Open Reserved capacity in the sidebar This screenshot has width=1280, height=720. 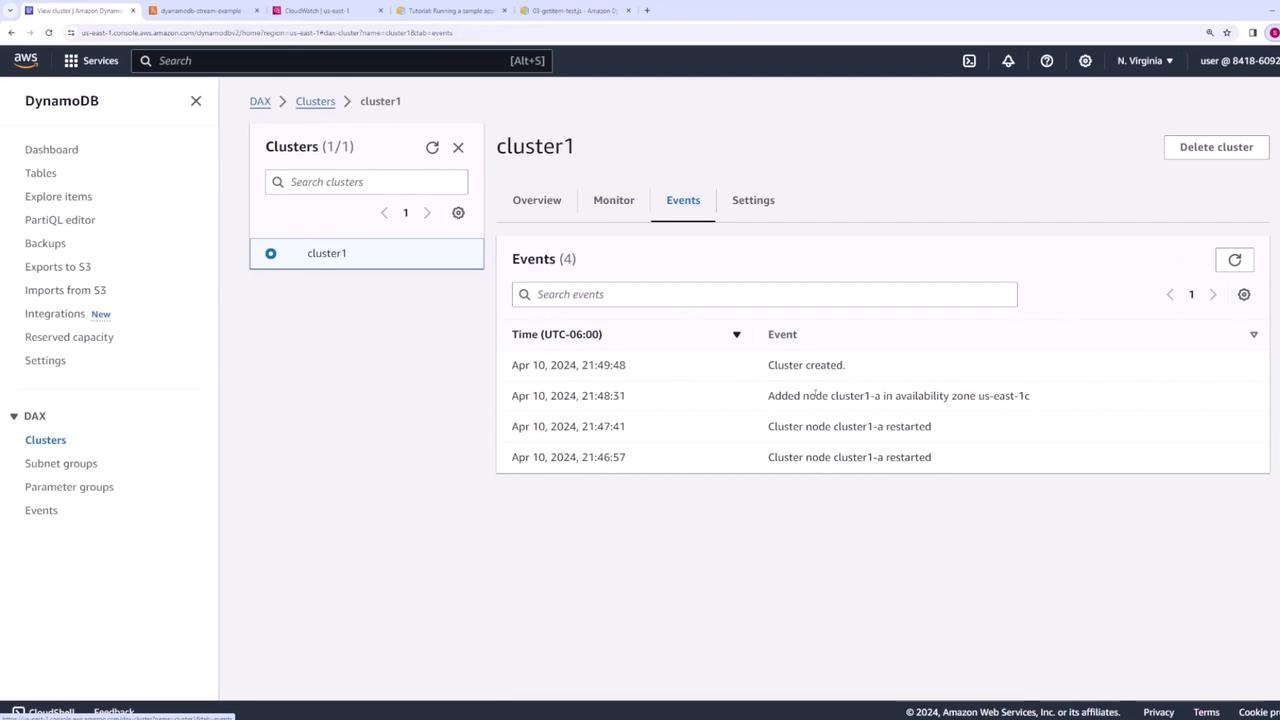pos(69,337)
